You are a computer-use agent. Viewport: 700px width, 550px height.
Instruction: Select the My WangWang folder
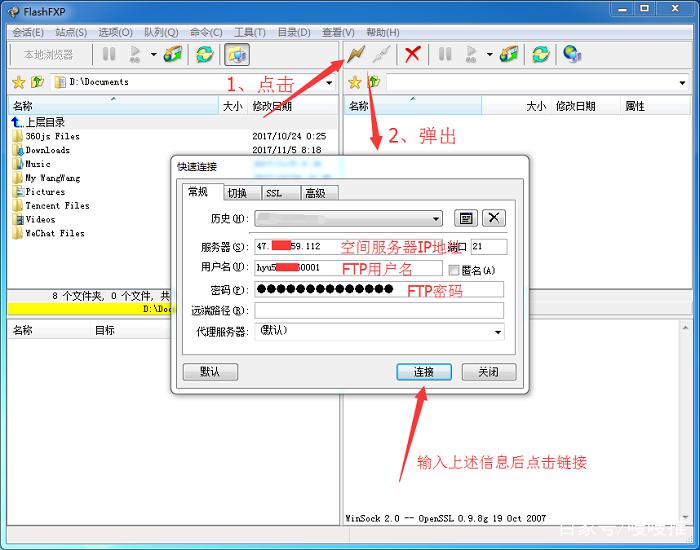(x=46, y=178)
